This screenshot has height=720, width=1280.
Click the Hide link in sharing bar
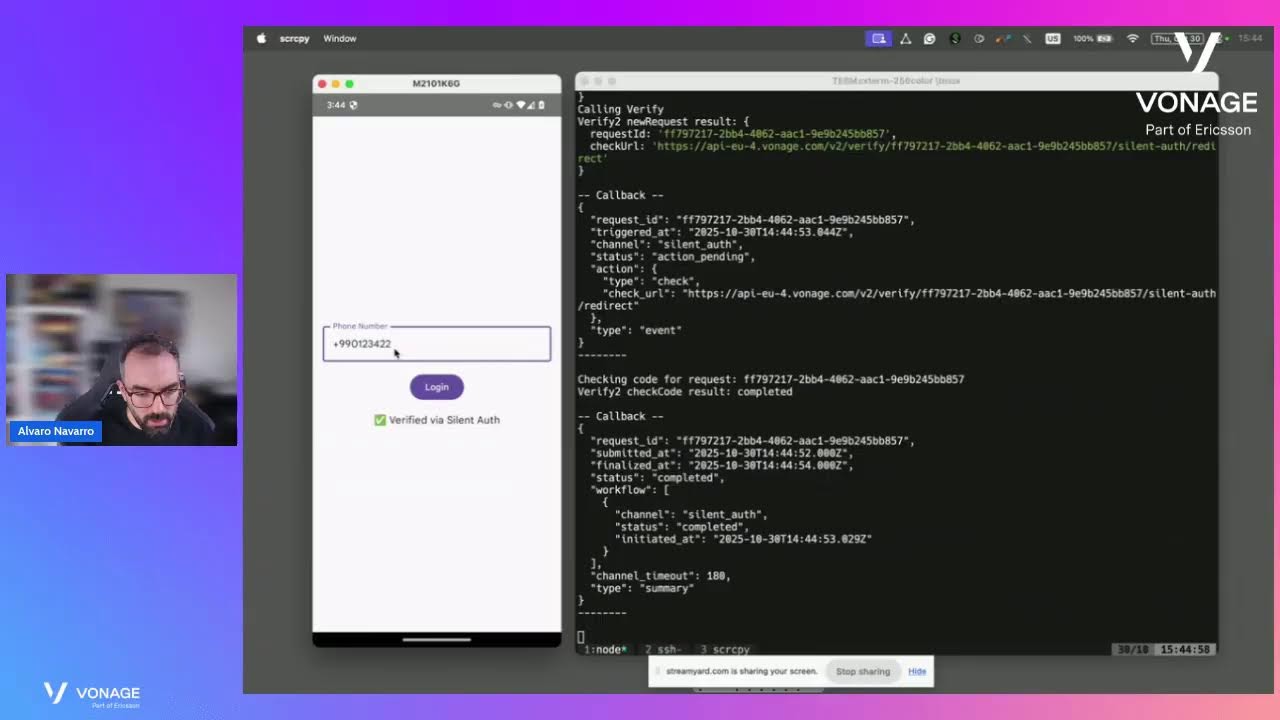coord(917,671)
